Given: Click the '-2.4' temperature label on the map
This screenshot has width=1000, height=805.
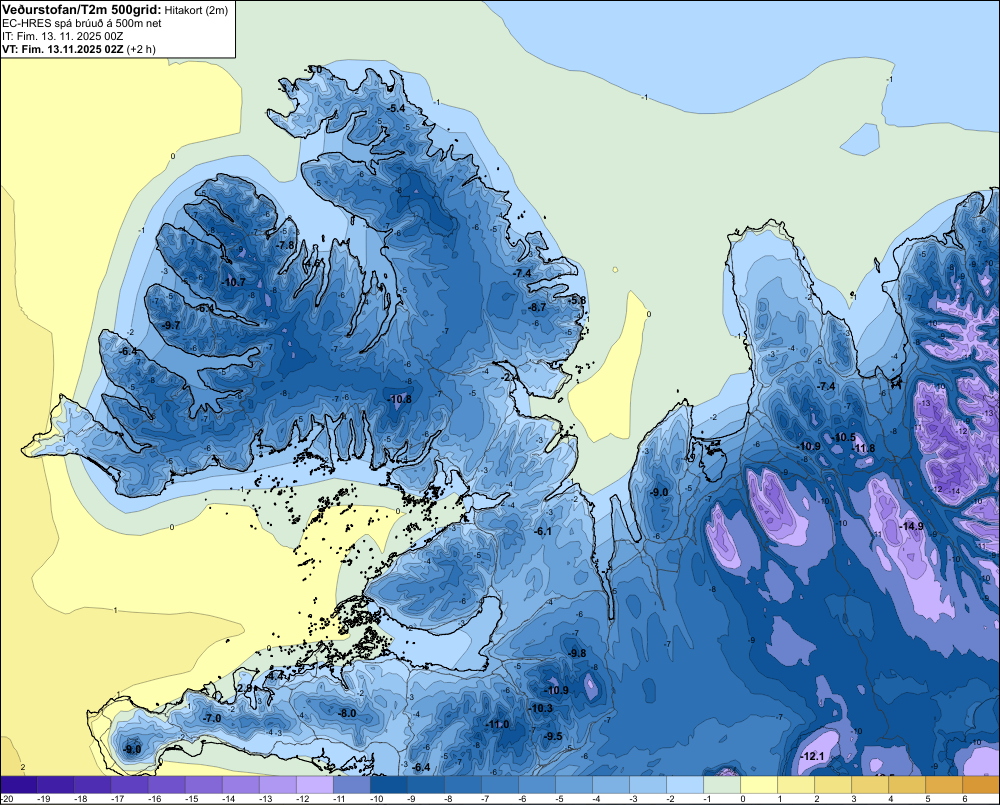Looking at the screenshot, I should pos(509,378).
